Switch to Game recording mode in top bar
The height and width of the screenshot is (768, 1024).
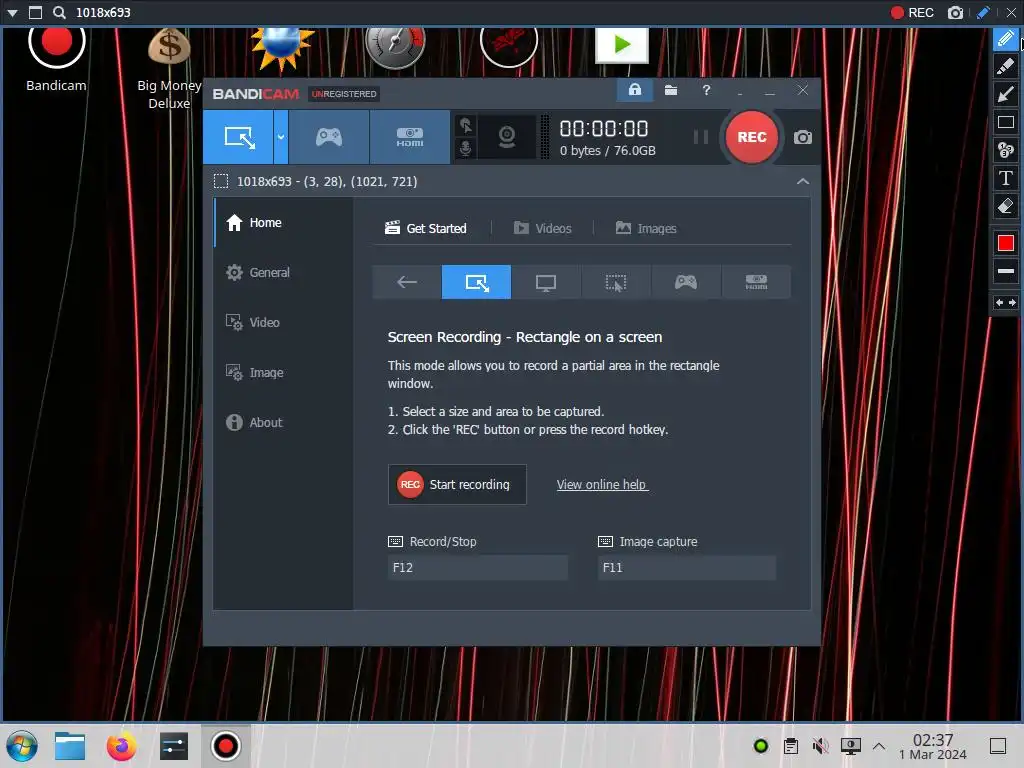(328, 137)
